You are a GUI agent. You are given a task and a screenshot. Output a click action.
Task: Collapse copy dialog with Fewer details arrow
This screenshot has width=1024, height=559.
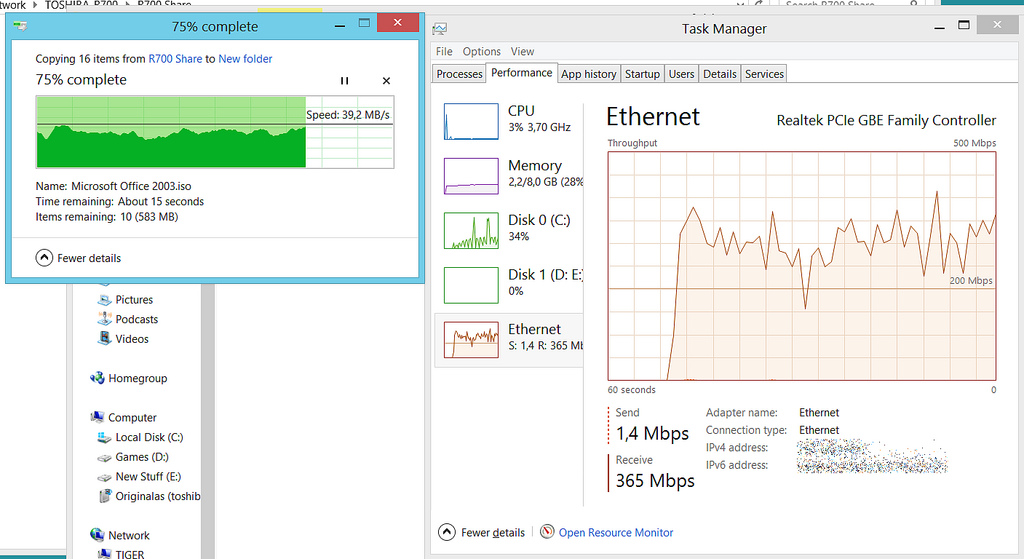44,258
